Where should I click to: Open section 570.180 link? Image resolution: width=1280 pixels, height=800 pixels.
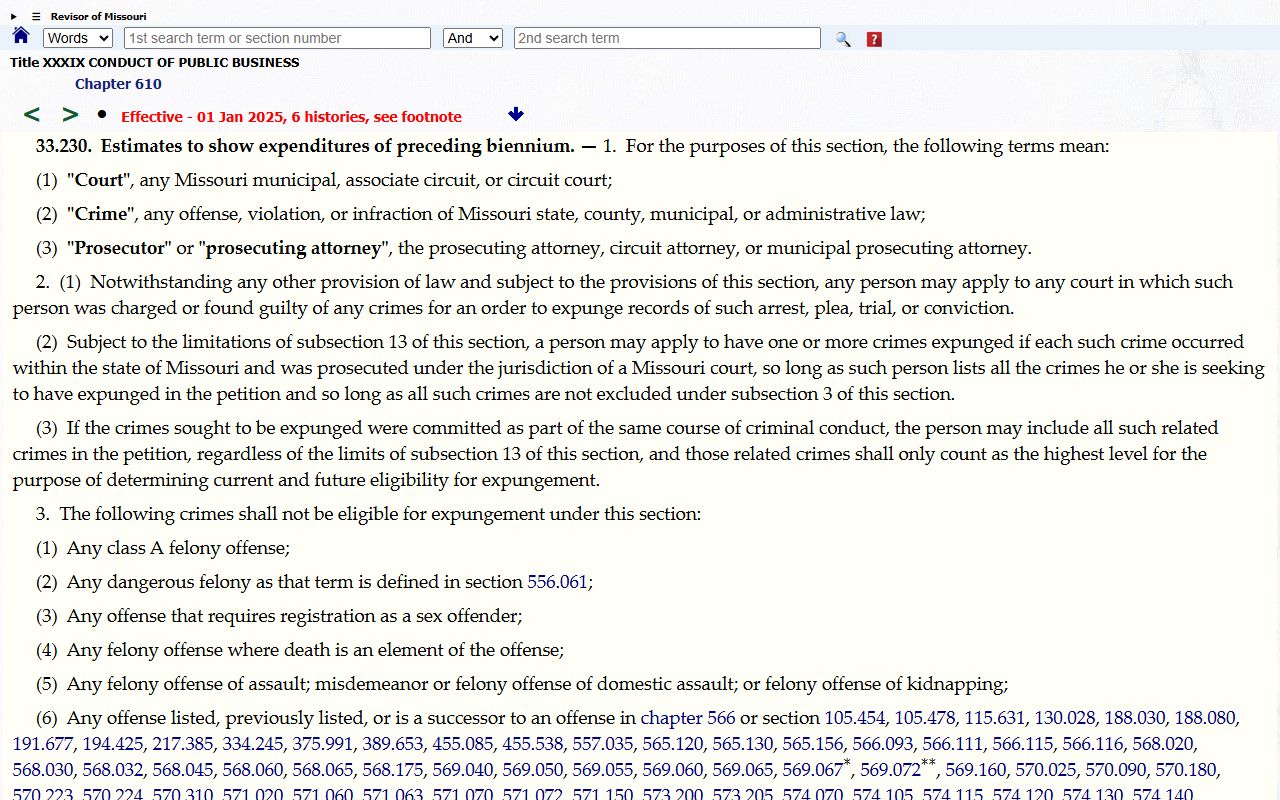point(1186,770)
